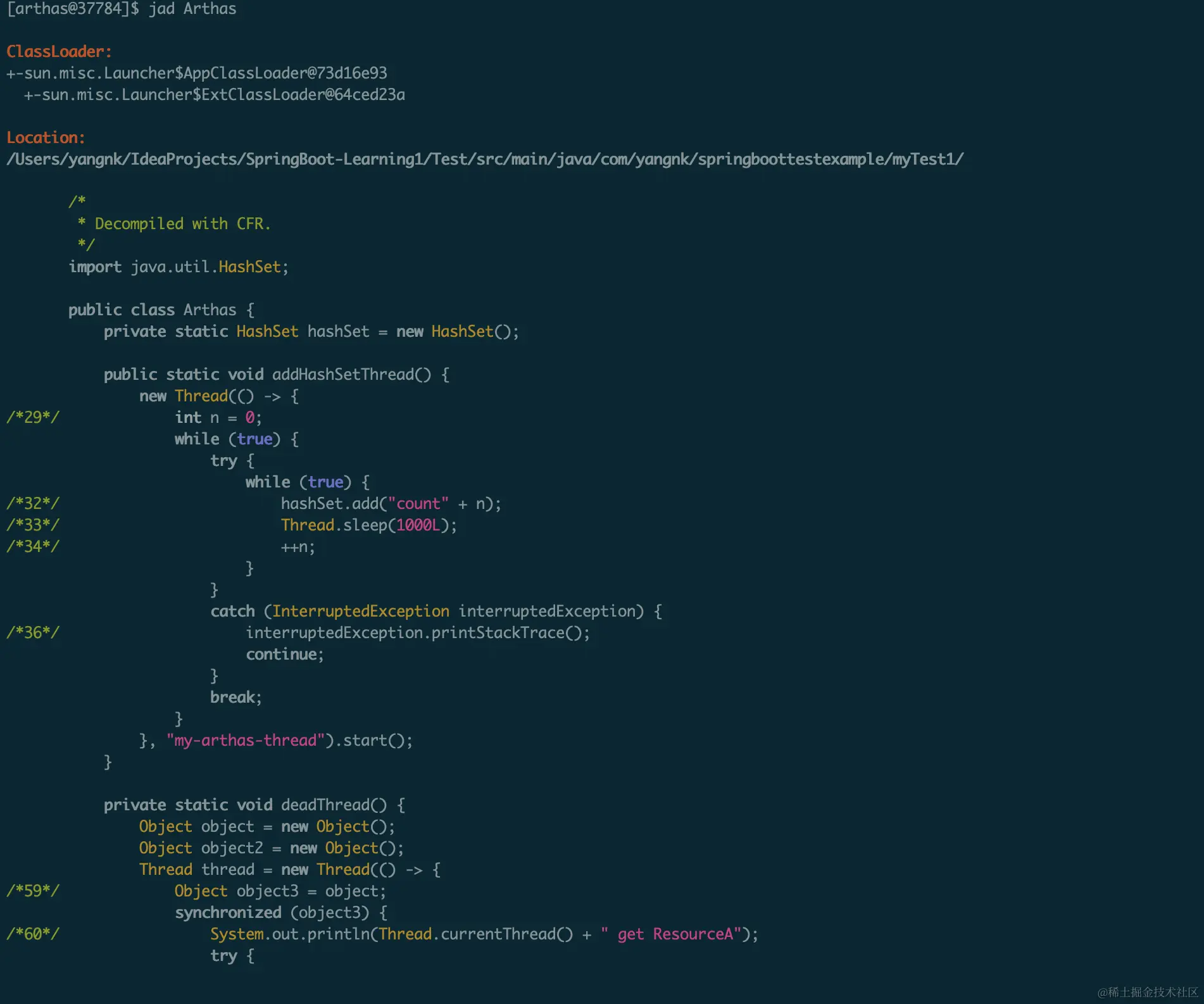Click the 'private static HashSet hashSet' declaration

(x=311, y=331)
